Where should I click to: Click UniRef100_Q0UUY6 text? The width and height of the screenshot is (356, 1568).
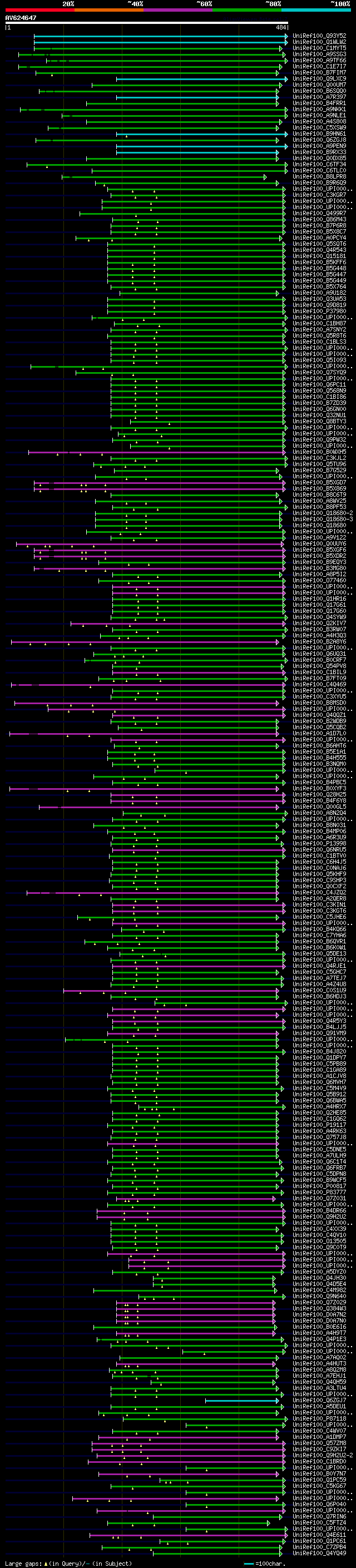[x=319, y=543]
